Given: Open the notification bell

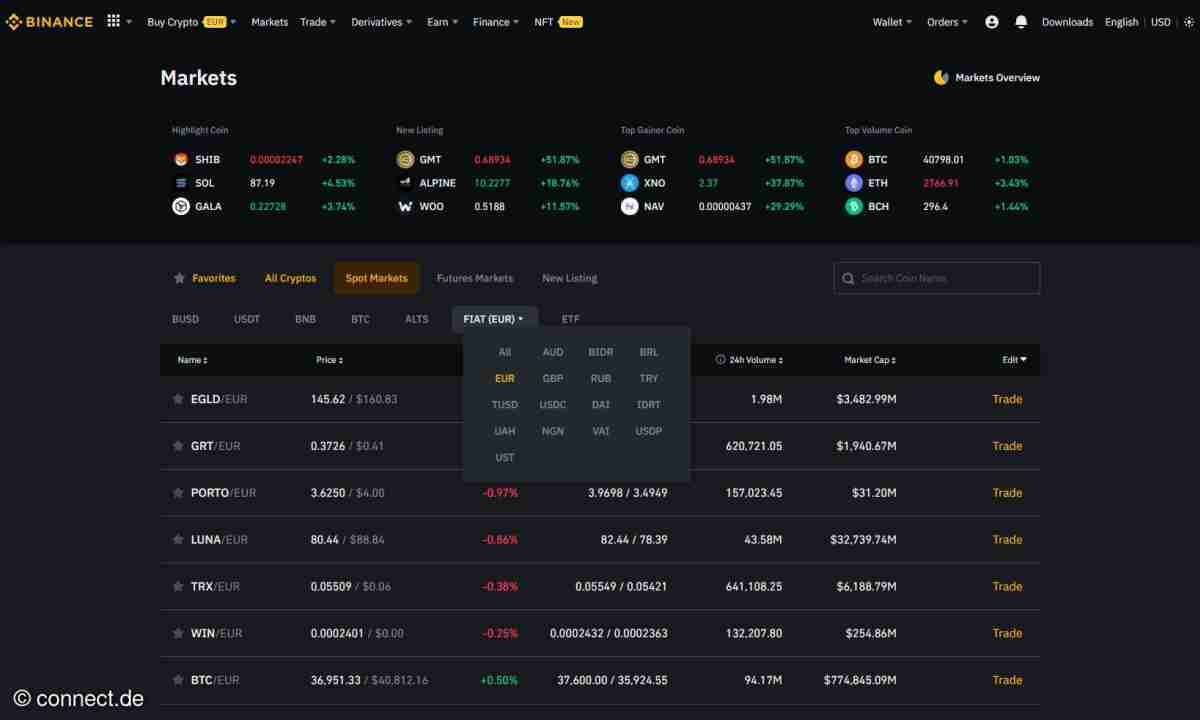Looking at the screenshot, I should click(x=1021, y=21).
